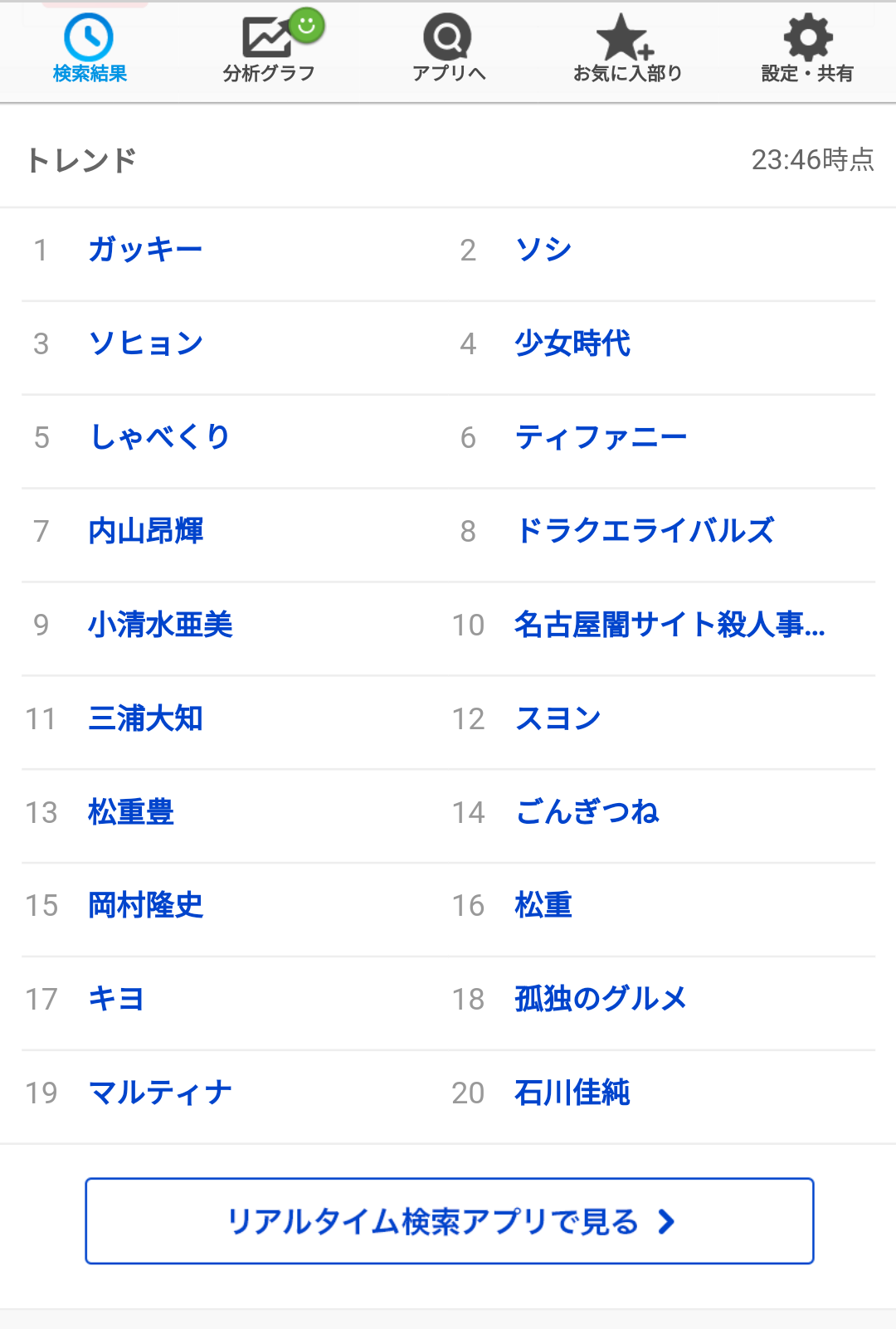
Task: Select the マルティナ trend
Action: pos(160,1093)
